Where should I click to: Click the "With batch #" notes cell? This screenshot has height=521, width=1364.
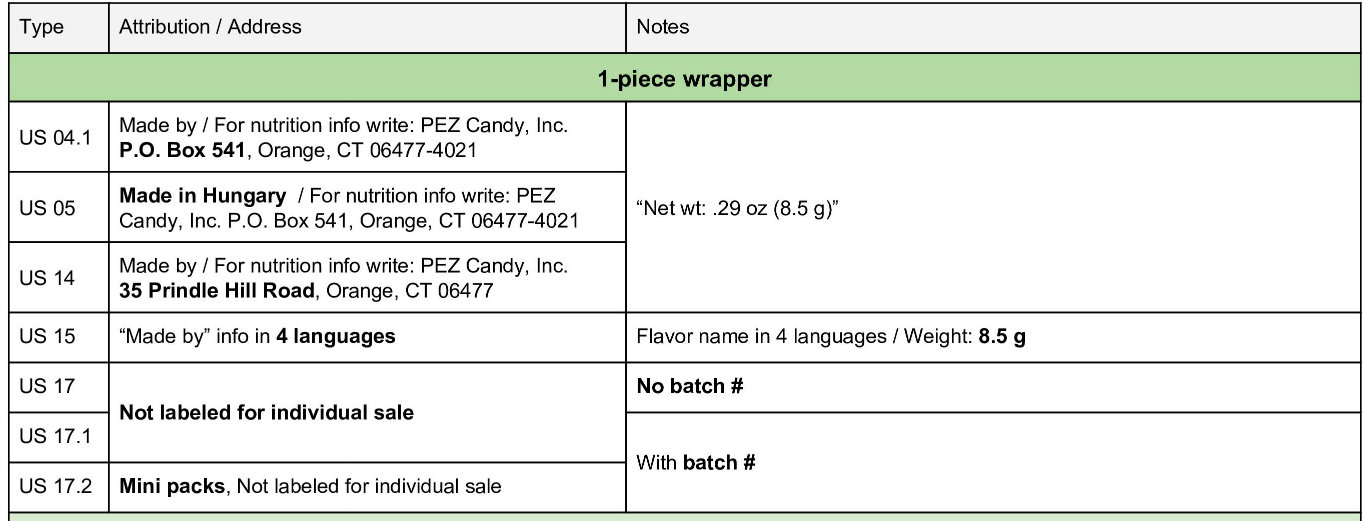(695, 463)
